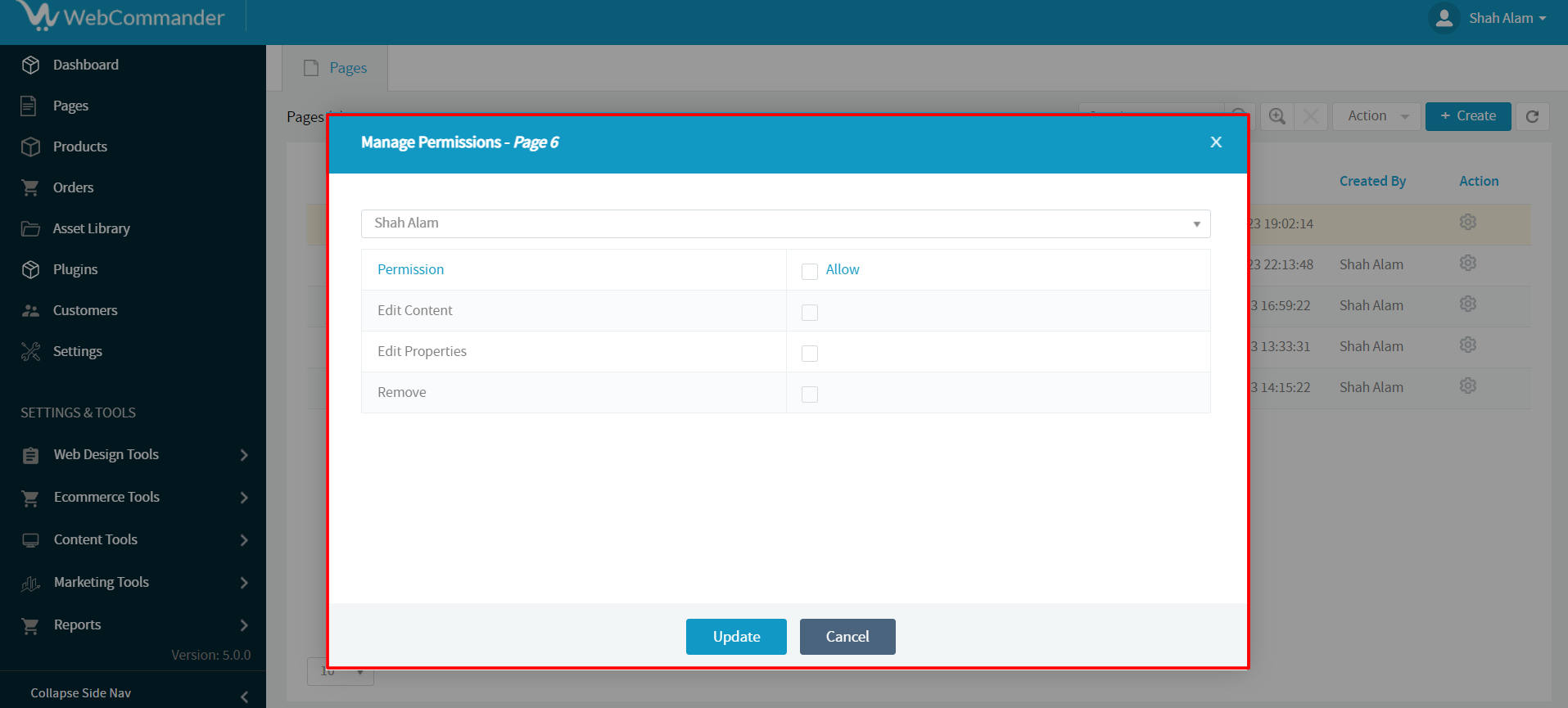Click the Orders cart icon
This screenshot has width=1568, height=708.
coord(30,187)
